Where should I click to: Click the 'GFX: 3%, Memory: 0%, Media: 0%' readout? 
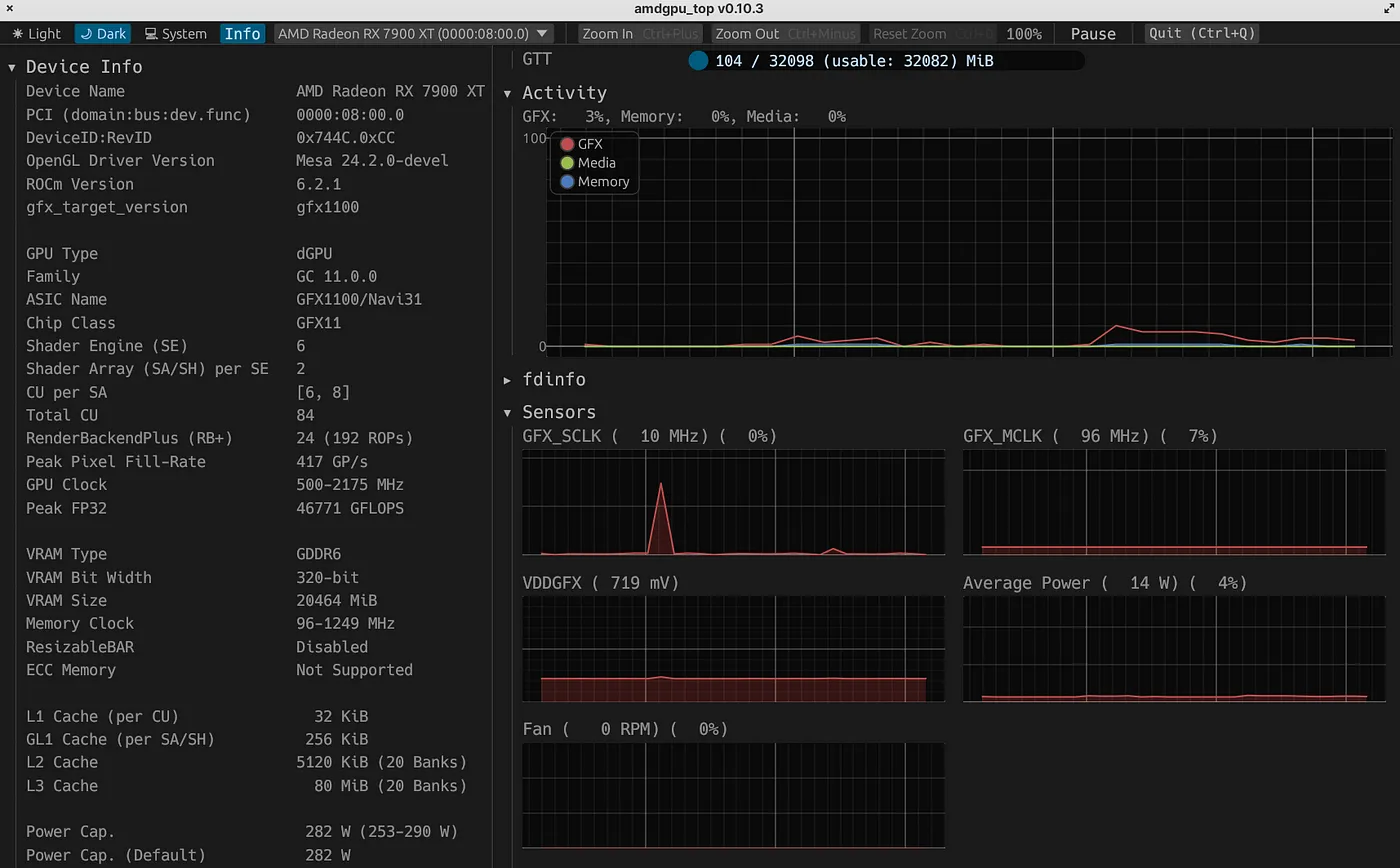(x=684, y=117)
